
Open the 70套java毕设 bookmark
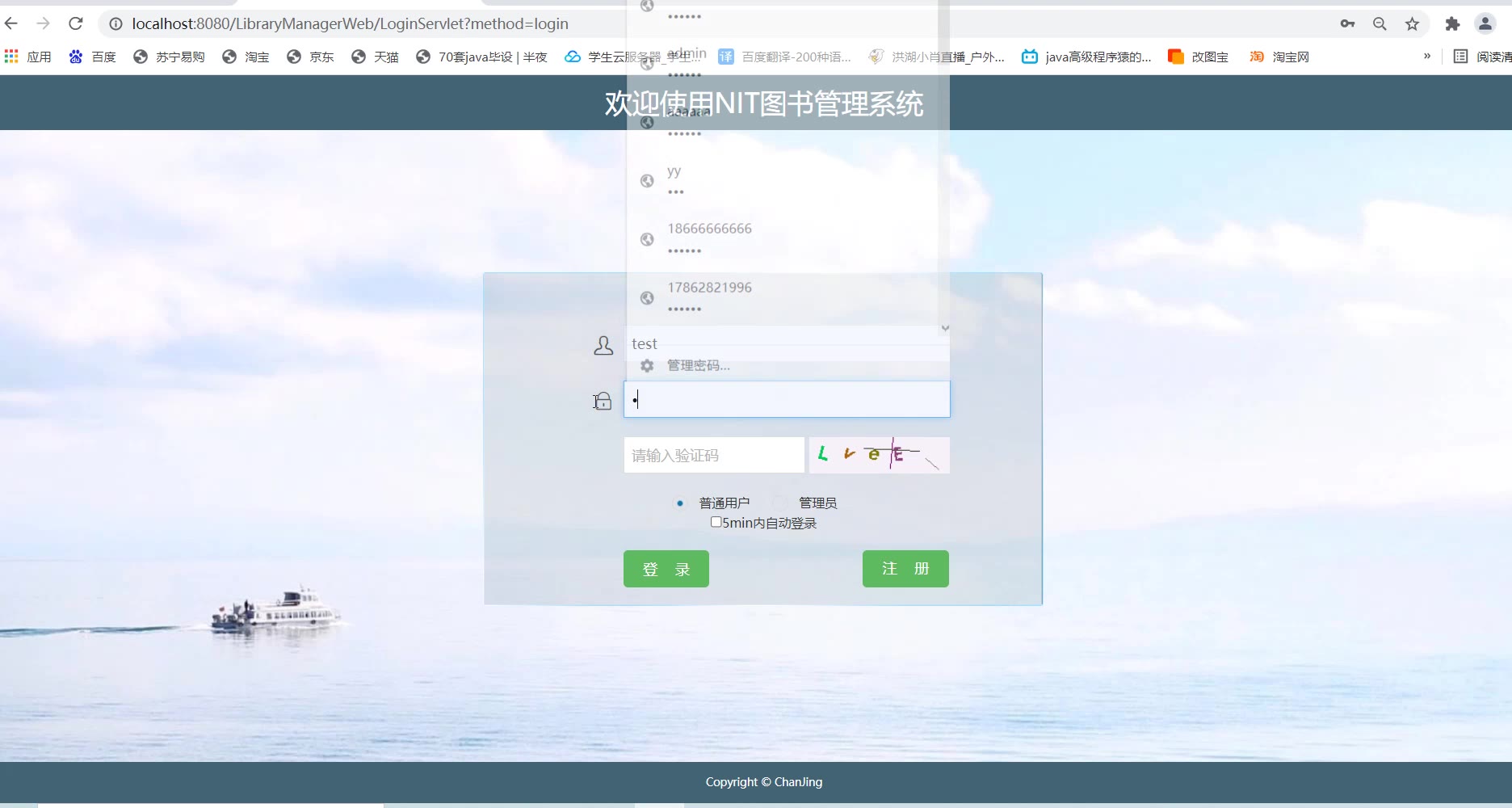pyautogui.click(x=481, y=57)
